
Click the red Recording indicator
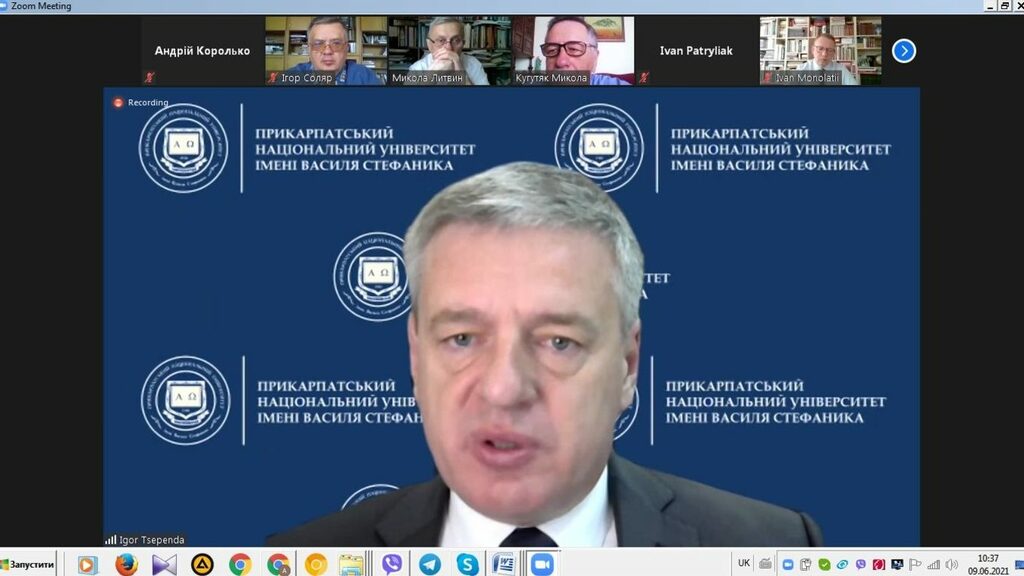coord(141,102)
